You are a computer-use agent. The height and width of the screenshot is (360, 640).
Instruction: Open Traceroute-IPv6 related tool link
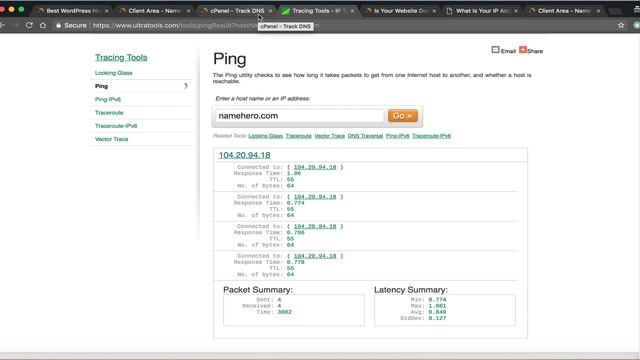(431, 136)
